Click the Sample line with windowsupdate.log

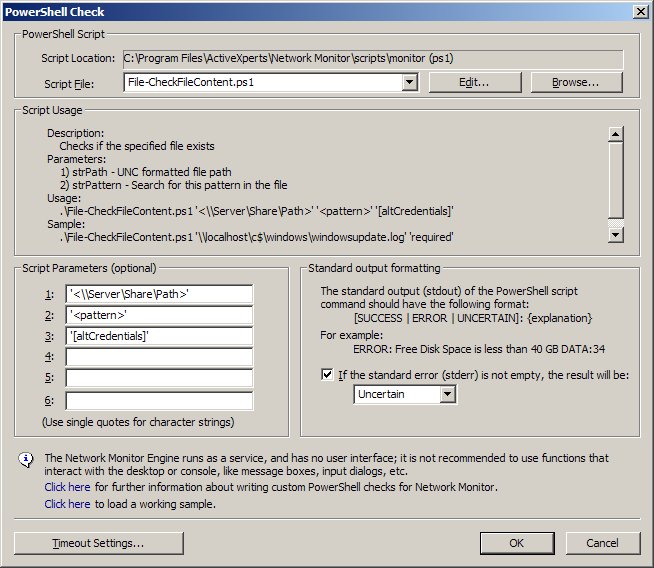click(x=257, y=237)
